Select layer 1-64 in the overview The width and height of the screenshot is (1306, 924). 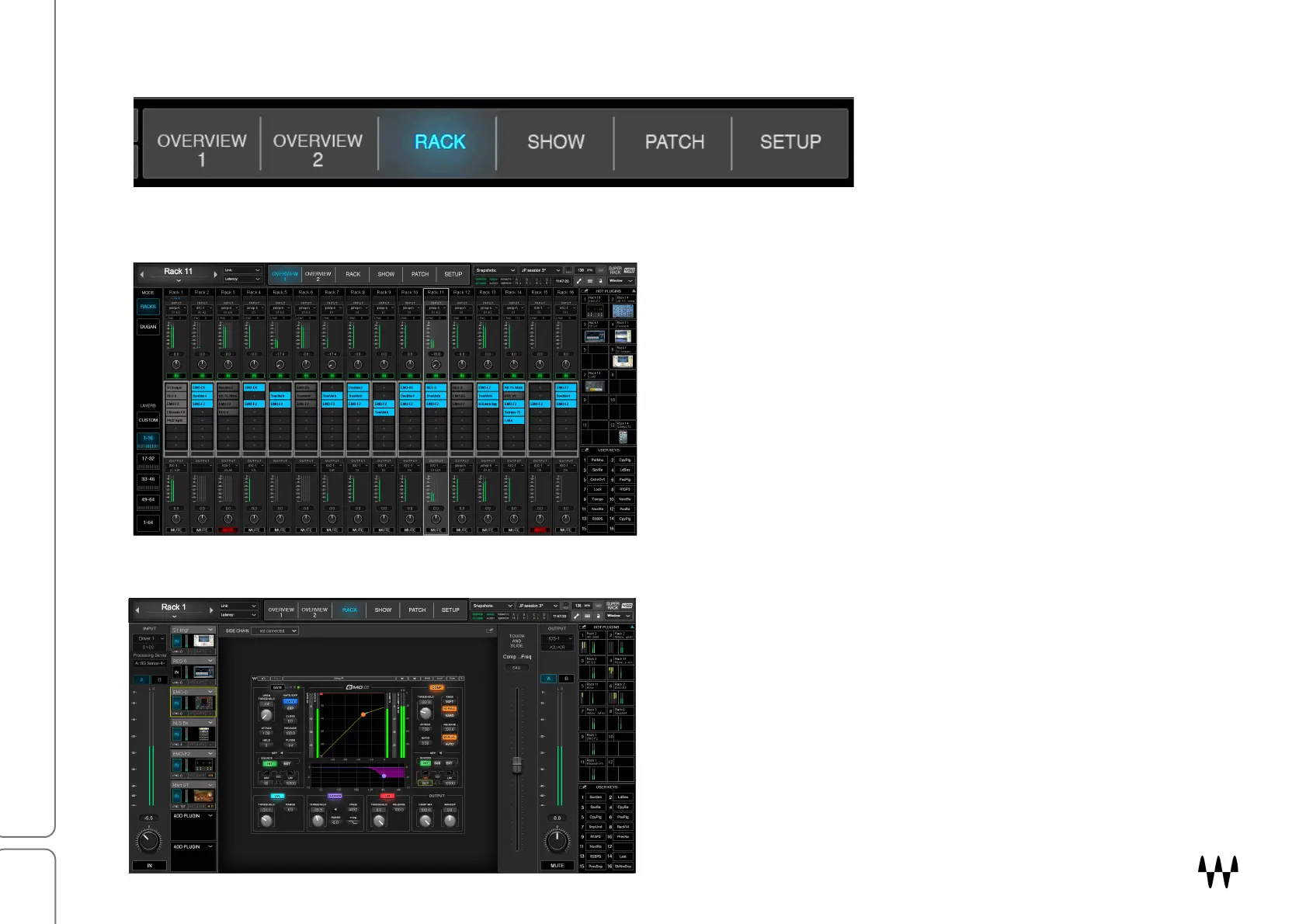click(x=148, y=523)
